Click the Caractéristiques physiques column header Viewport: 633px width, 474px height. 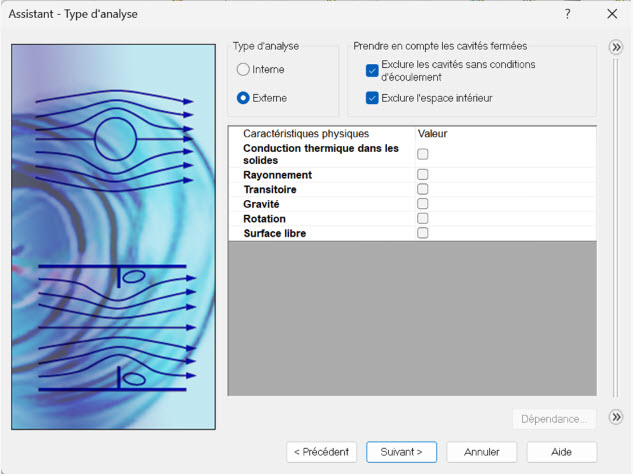pyautogui.click(x=306, y=133)
